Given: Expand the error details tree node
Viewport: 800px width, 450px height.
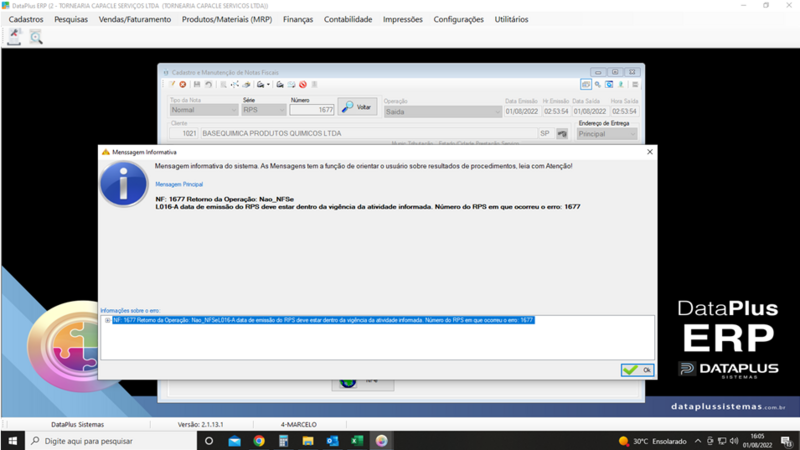Looking at the screenshot, I should pos(108,320).
